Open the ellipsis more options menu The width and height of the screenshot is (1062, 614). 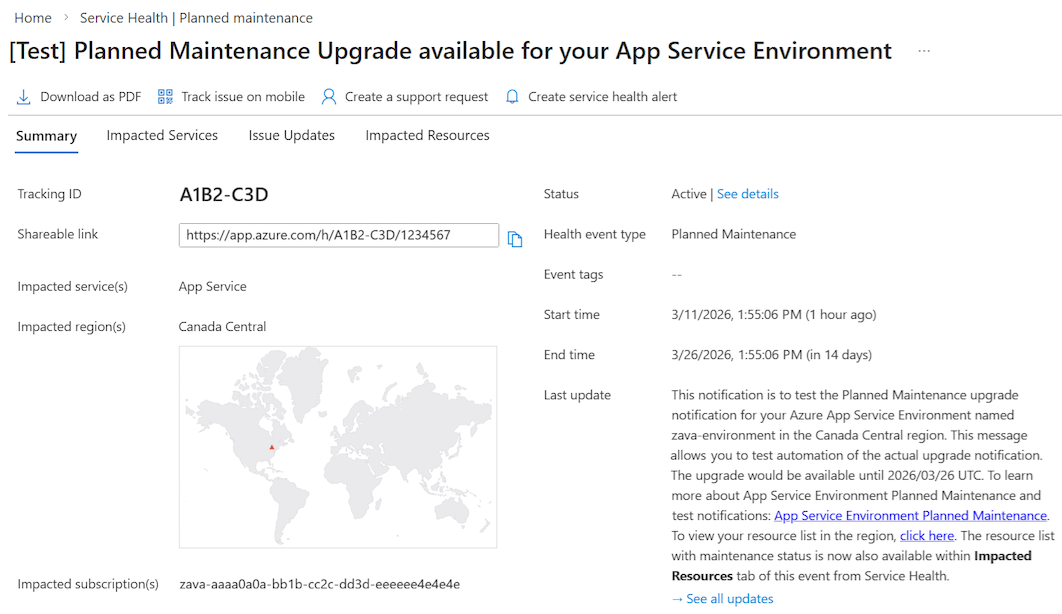click(924, 51)
